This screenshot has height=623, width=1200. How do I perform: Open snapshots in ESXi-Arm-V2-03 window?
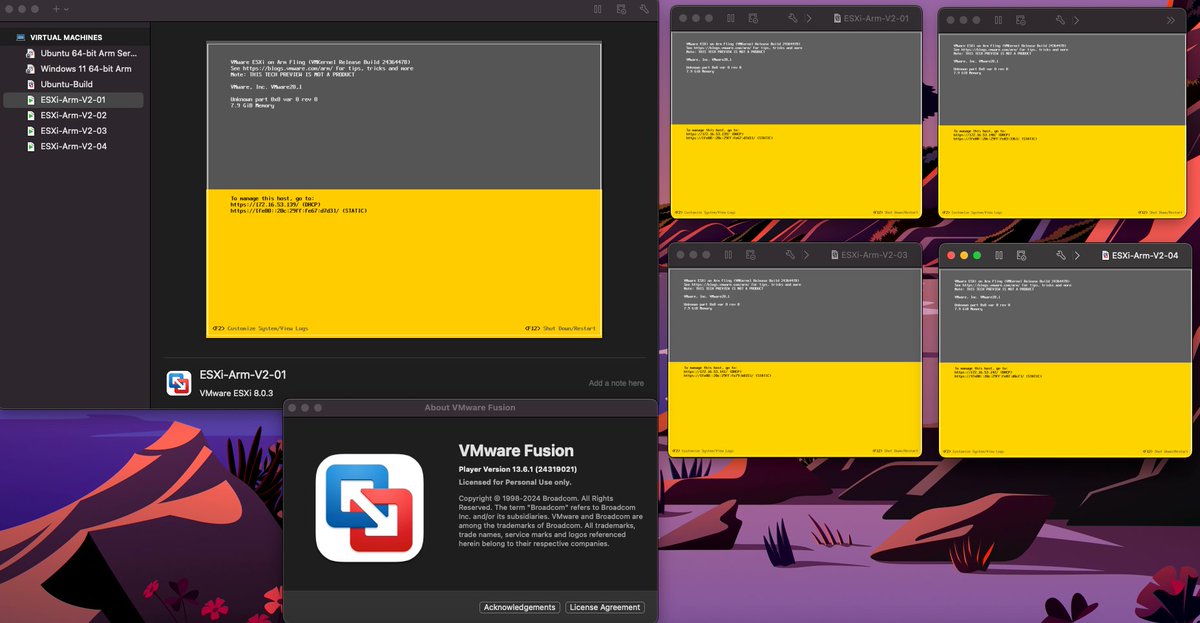pyautogui.click(x=750, y=255)
